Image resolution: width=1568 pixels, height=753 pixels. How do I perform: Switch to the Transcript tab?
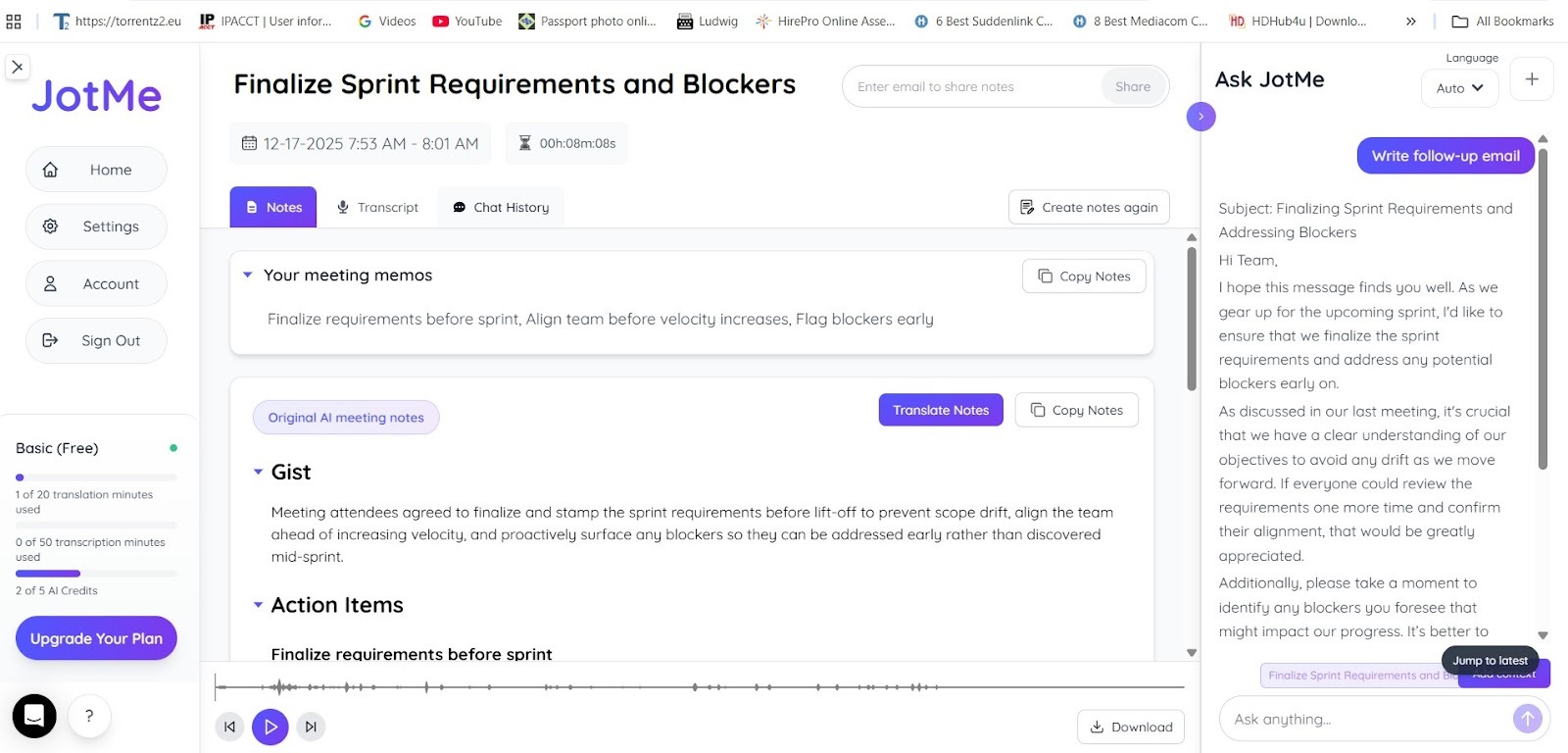377,207
